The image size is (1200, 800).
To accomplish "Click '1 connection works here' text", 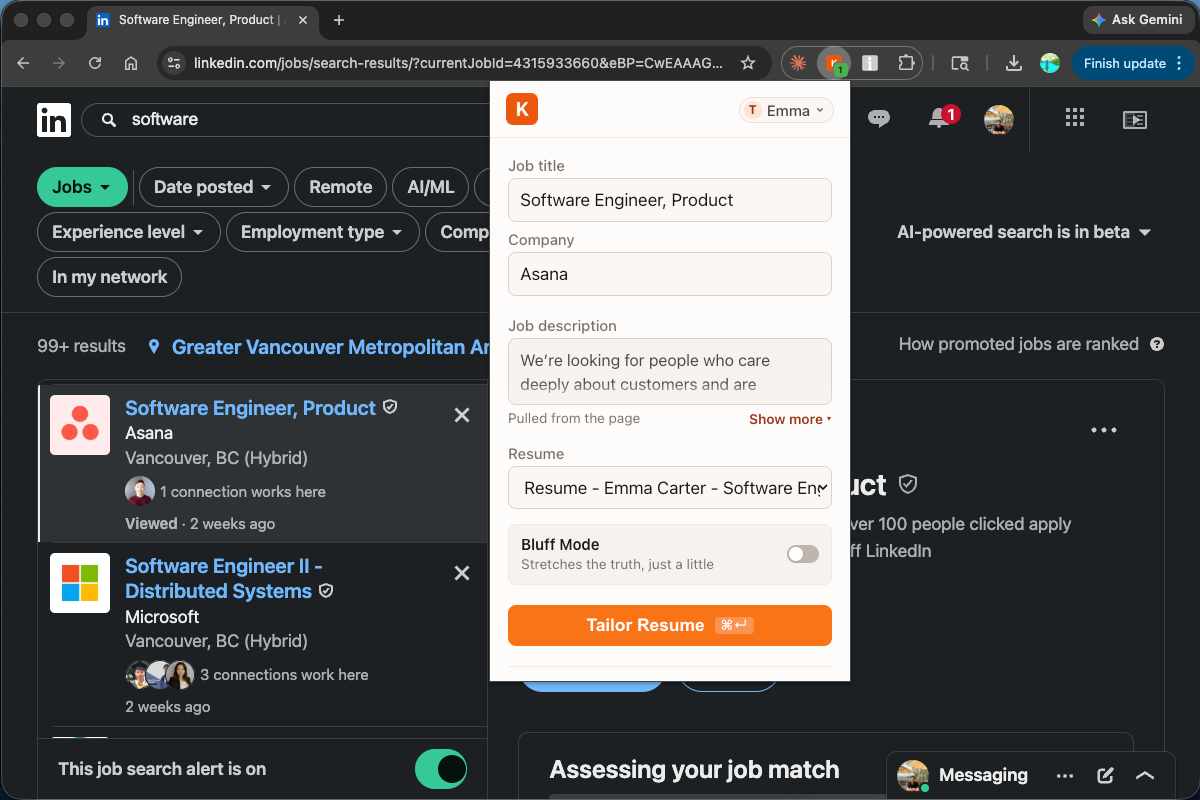I will click(x=243, y=492).
